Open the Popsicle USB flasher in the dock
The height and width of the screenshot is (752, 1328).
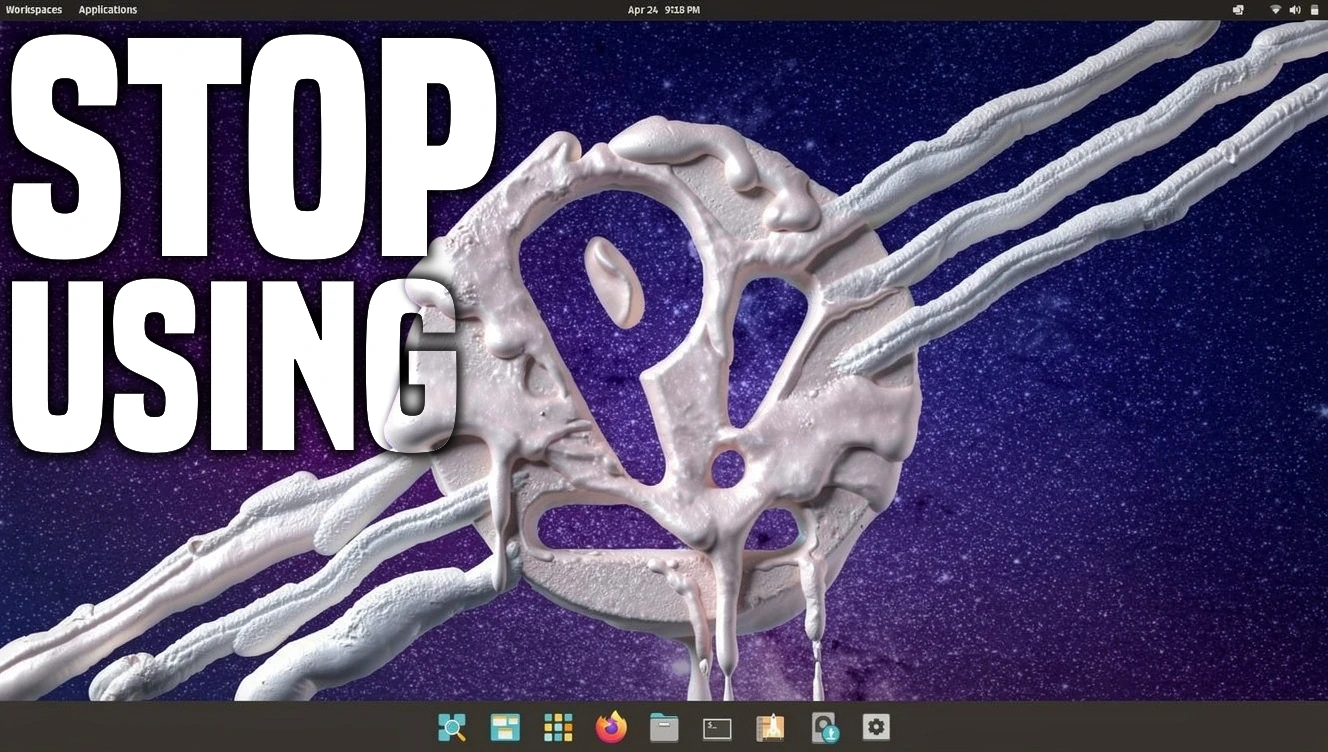(824, 727)
